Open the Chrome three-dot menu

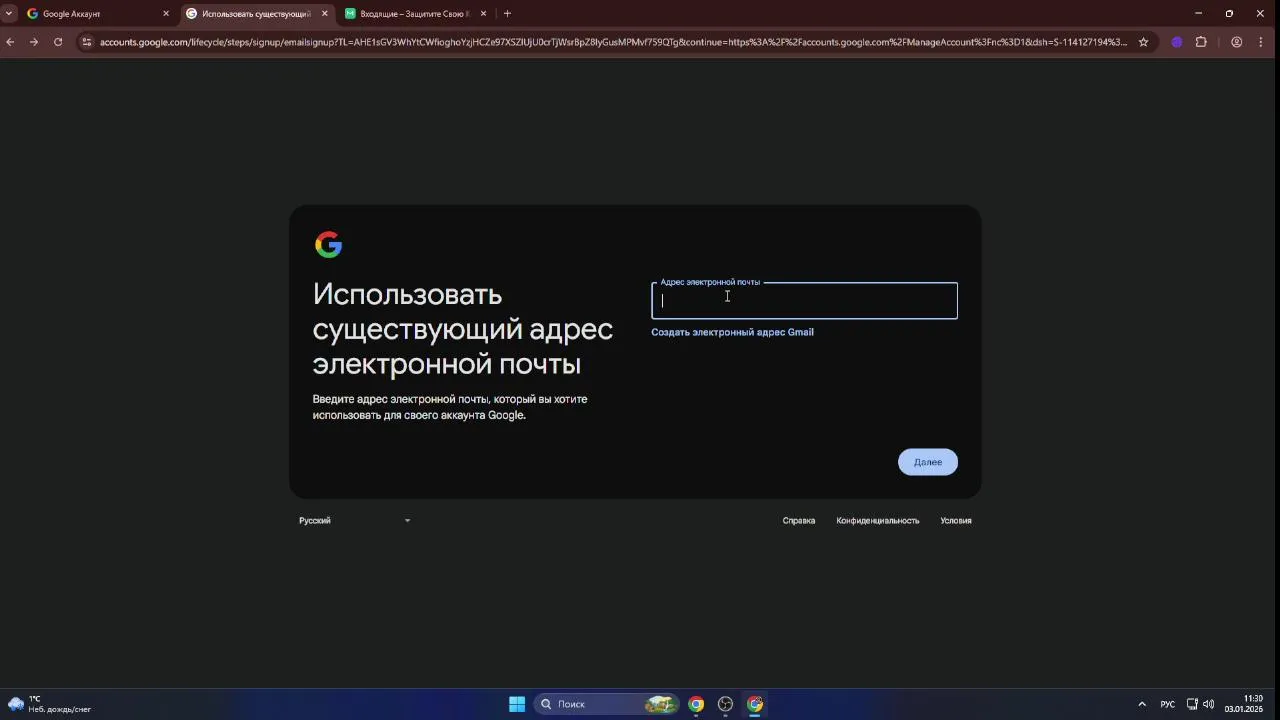pyautogui.click(x=1262, y=42)
